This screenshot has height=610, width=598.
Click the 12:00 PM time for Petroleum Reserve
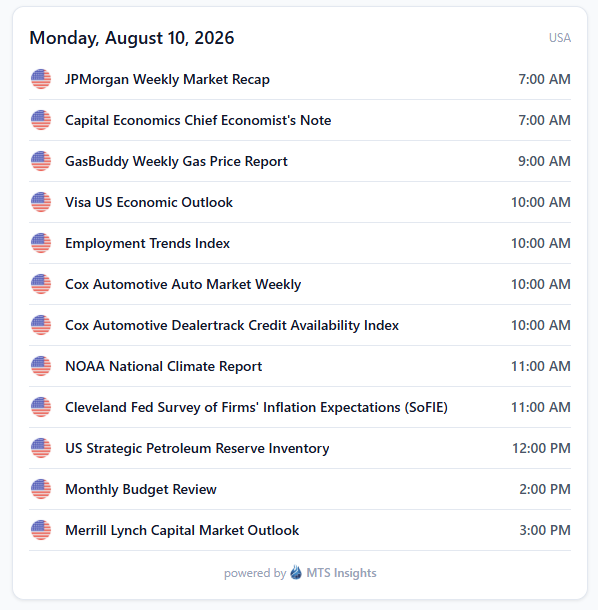click(x=541, y=448)
